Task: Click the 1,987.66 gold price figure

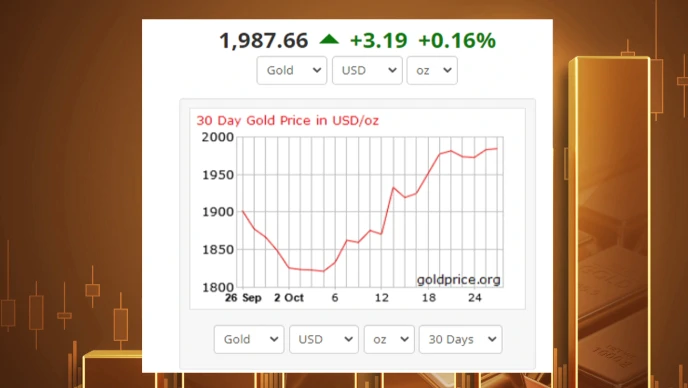Action: tap(264, 41)
